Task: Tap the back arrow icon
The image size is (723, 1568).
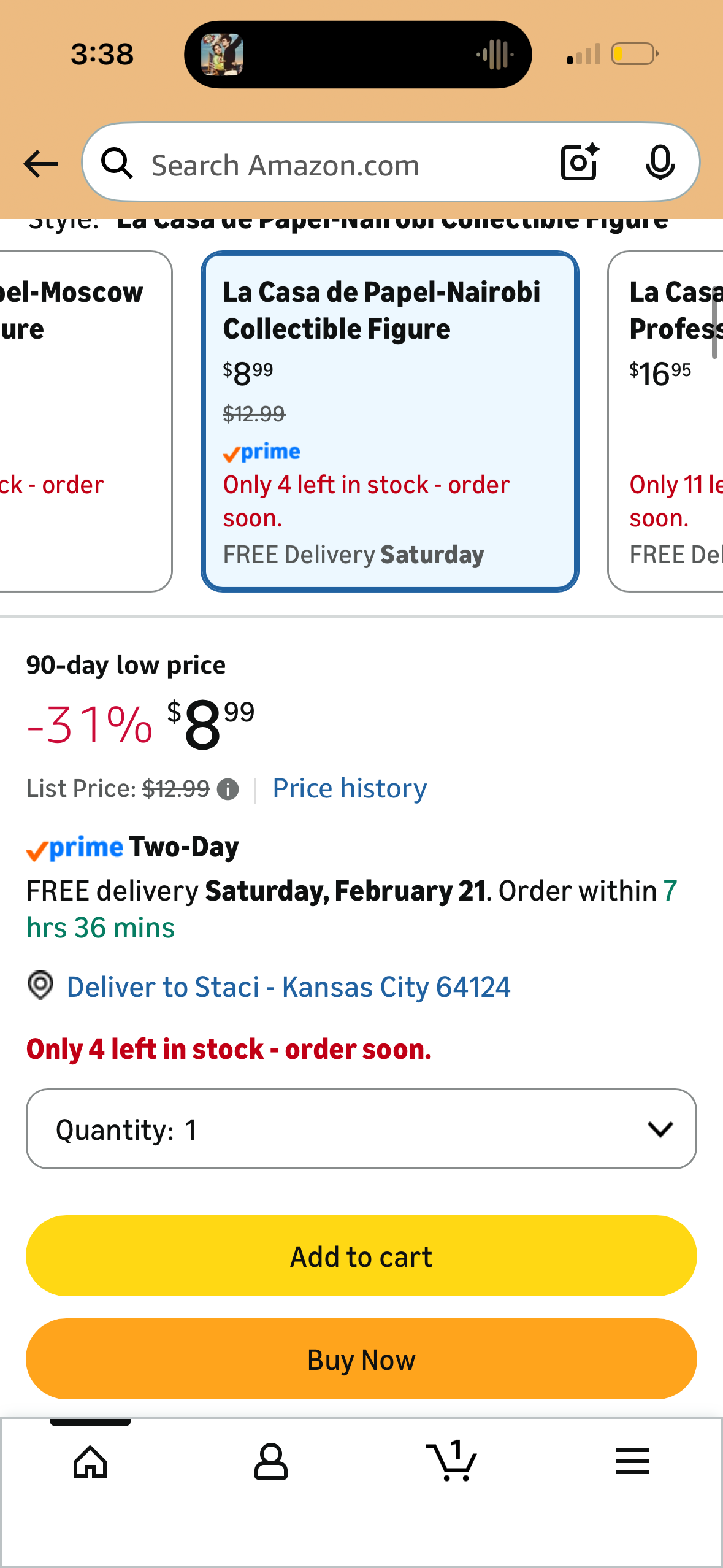Action: 40,164
